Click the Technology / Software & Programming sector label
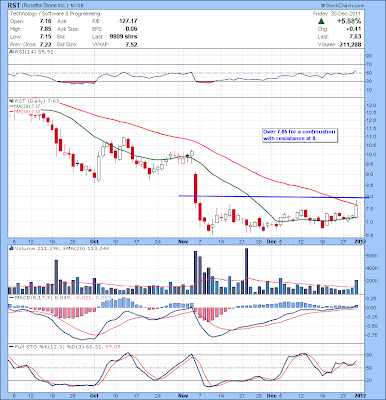This screenshot has height=400, width=386. (55, 14)
